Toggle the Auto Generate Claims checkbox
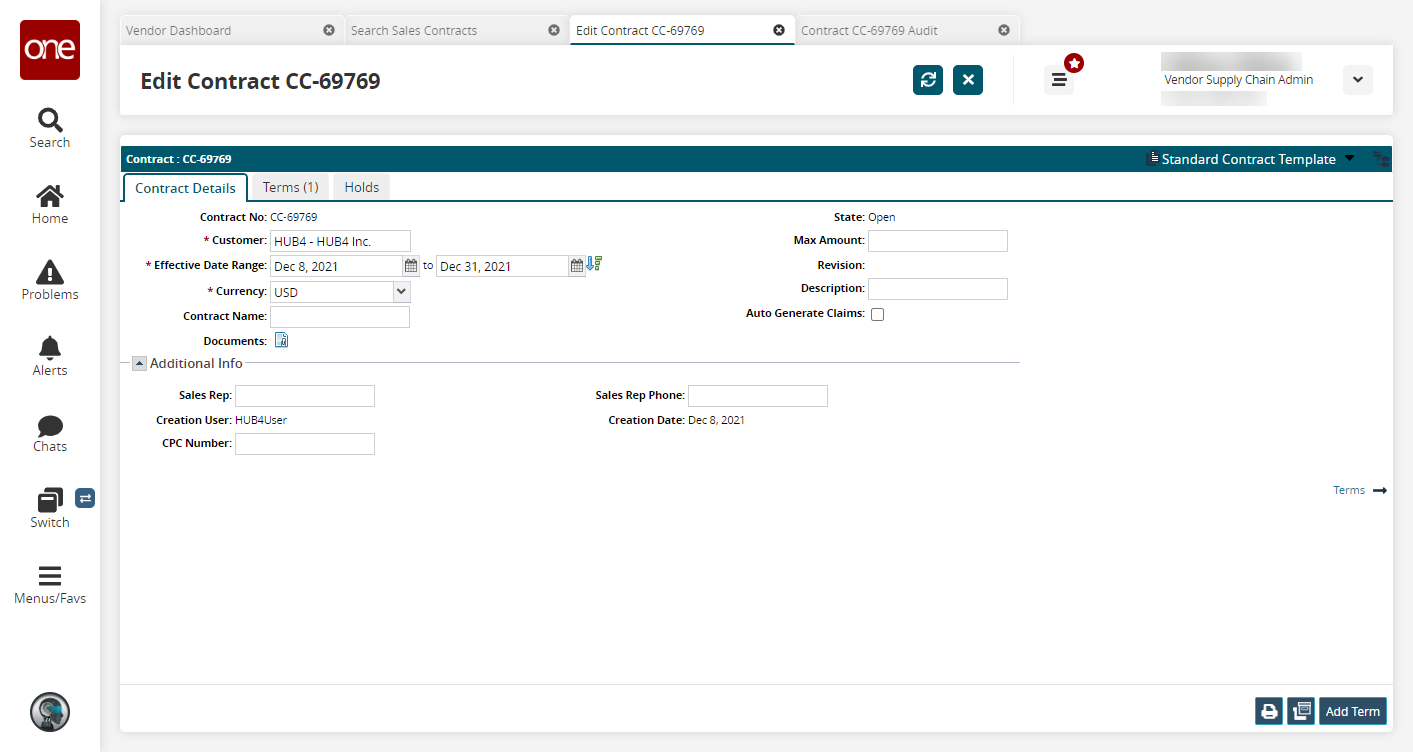The image size is (1413, 752). tap(878, 314)
